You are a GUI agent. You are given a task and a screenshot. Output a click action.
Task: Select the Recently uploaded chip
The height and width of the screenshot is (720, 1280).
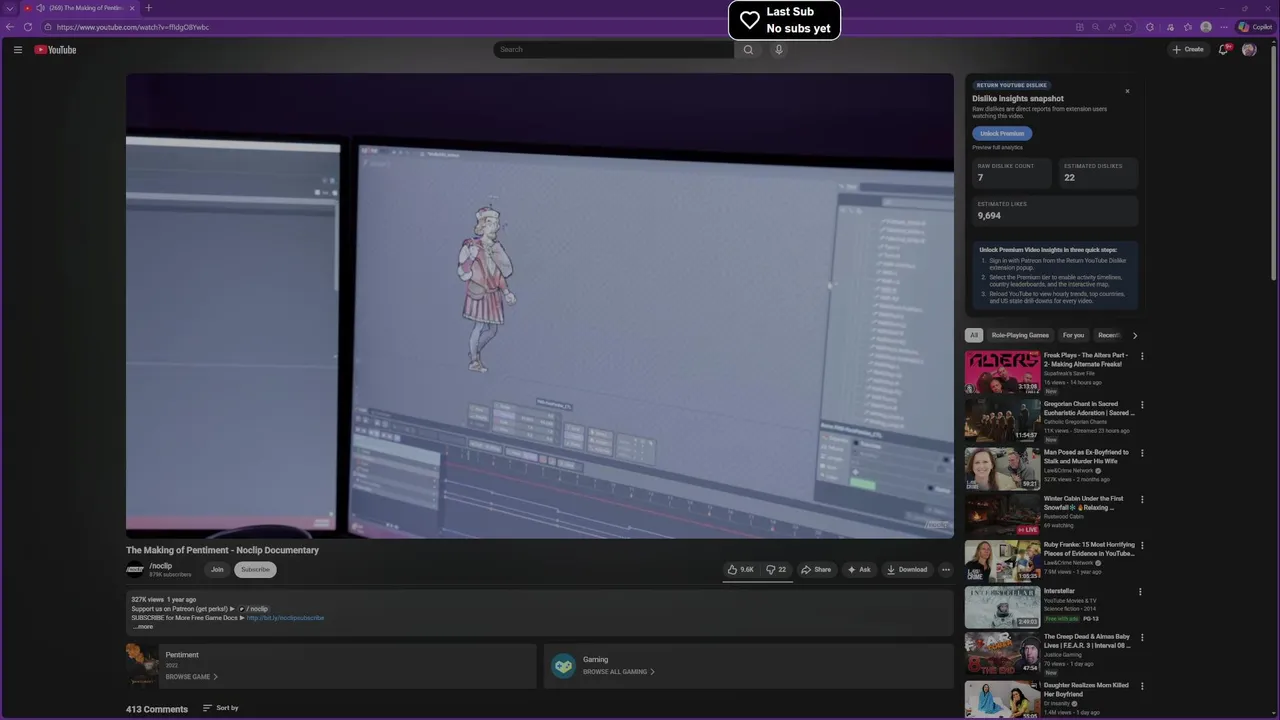coord(1109,335)
